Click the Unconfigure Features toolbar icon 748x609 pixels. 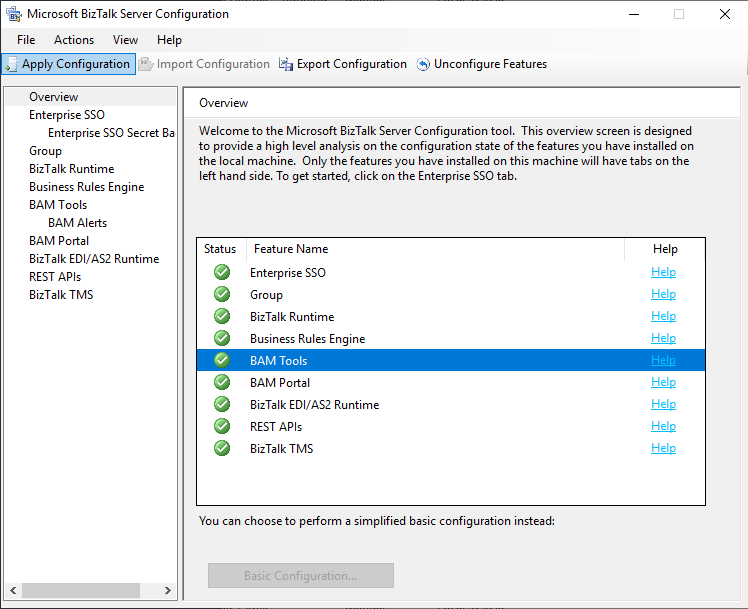click(x=423, y=64)
